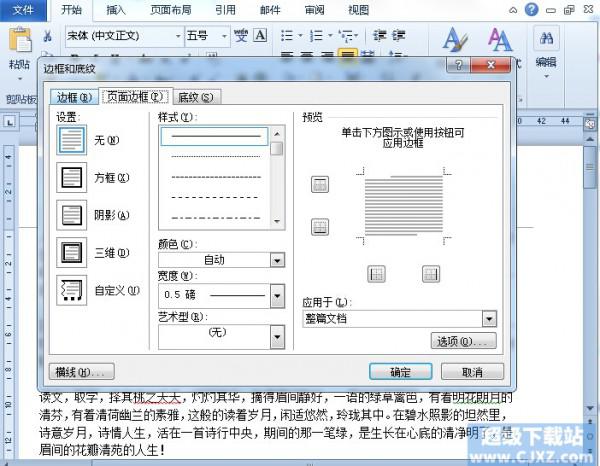Open Word Help question mark icon

(x=532, y=10)
